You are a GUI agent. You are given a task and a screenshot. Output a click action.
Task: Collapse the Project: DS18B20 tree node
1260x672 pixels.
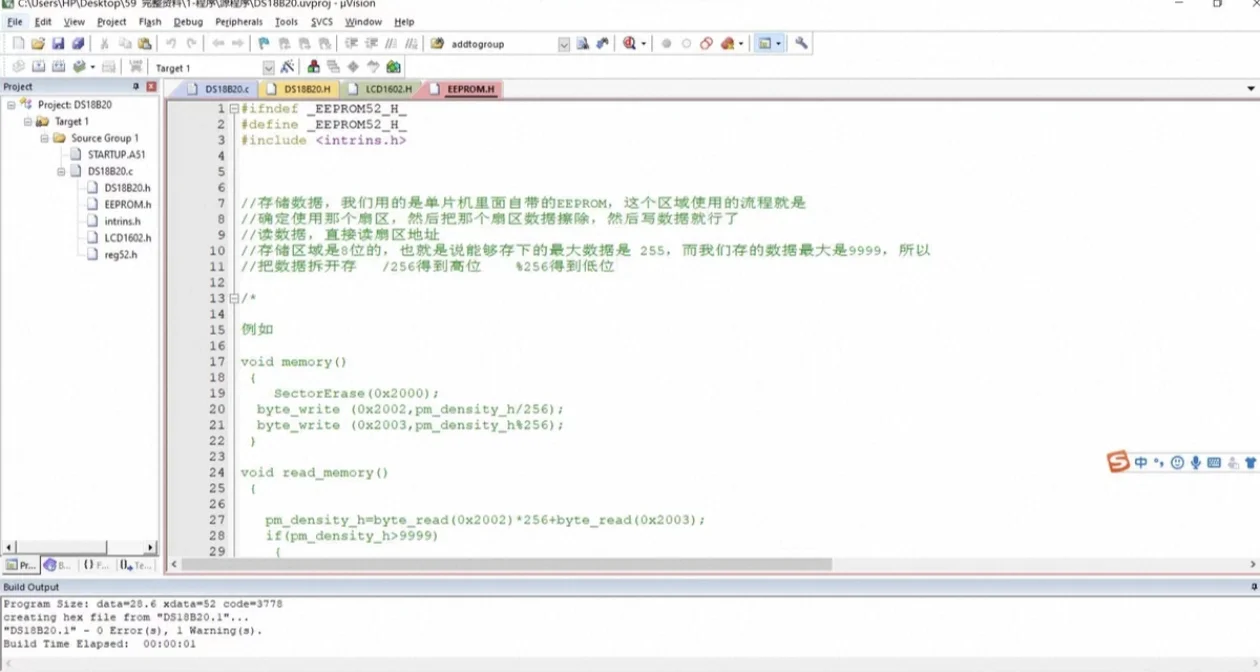11,104
